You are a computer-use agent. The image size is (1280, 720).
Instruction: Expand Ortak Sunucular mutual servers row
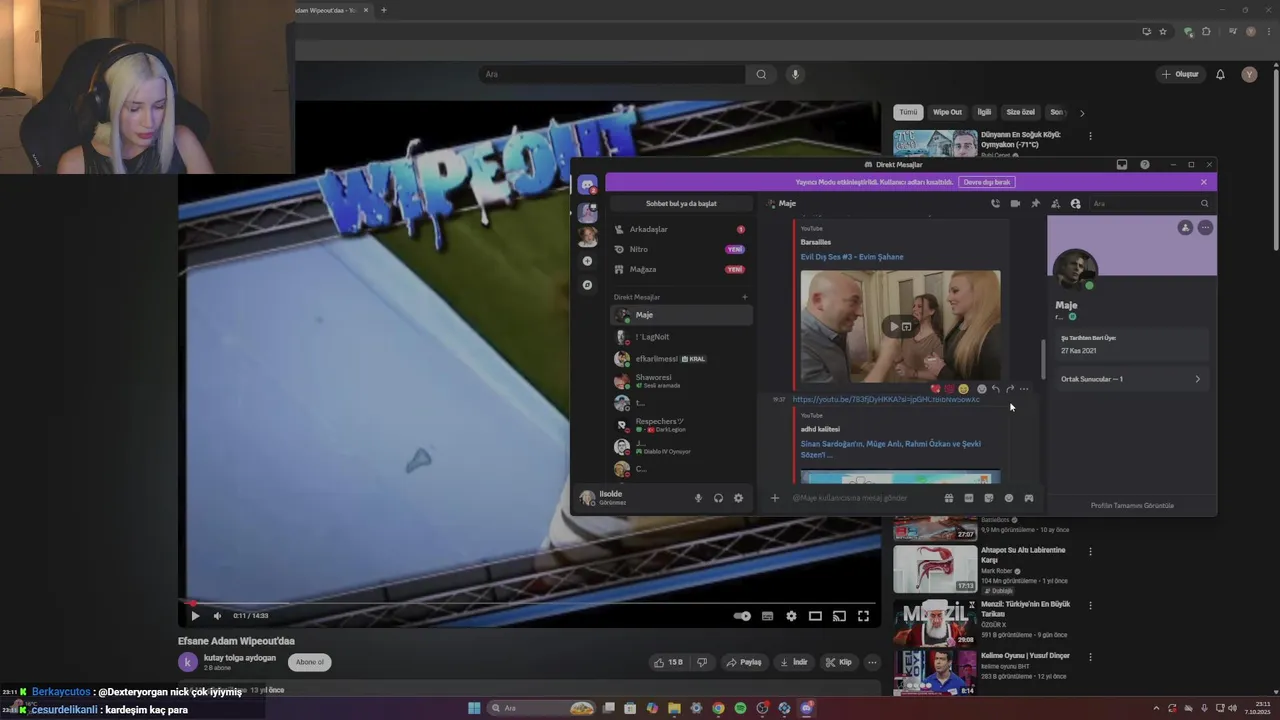pos(1131,379)
